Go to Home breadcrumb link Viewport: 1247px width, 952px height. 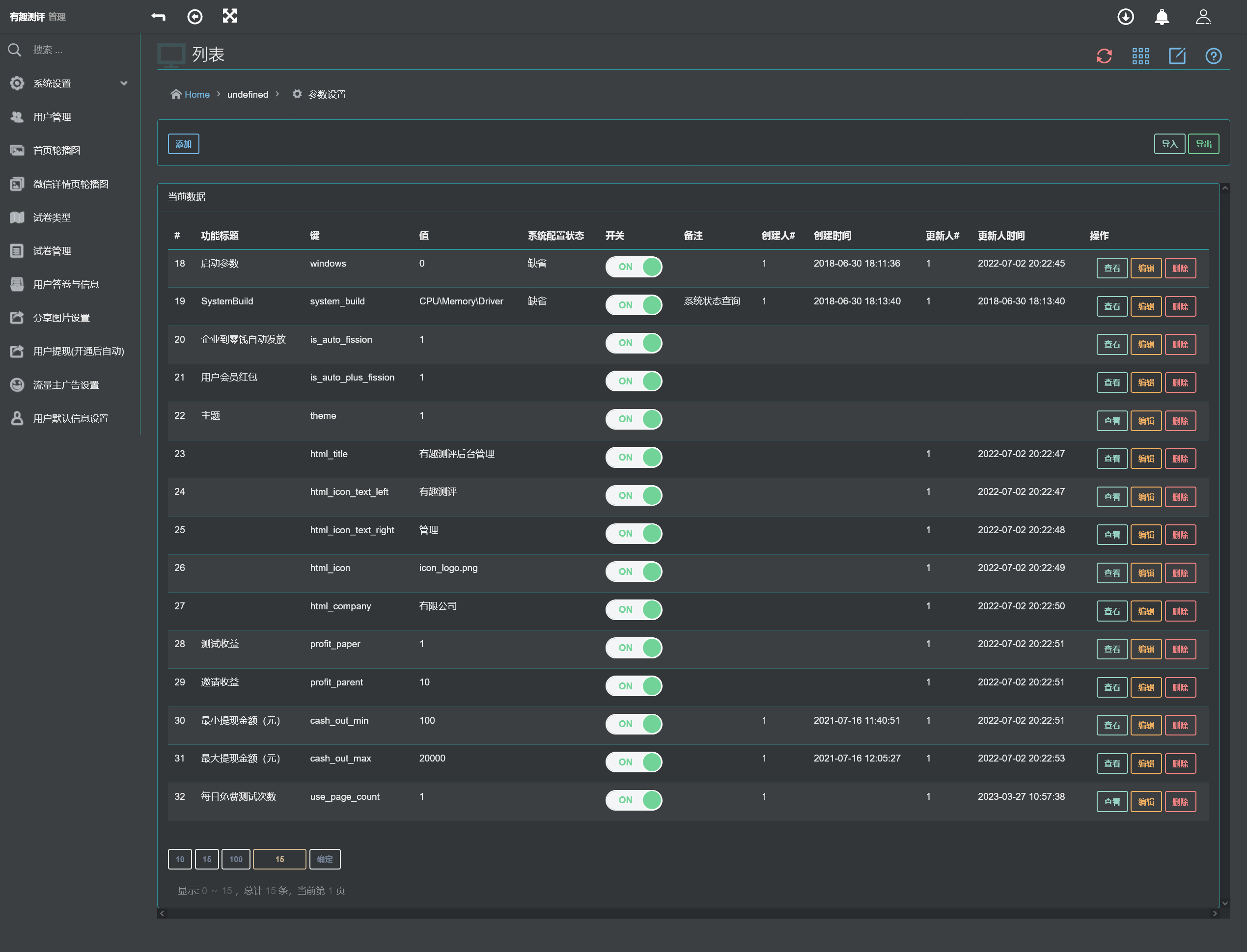(x=196, y=94)
